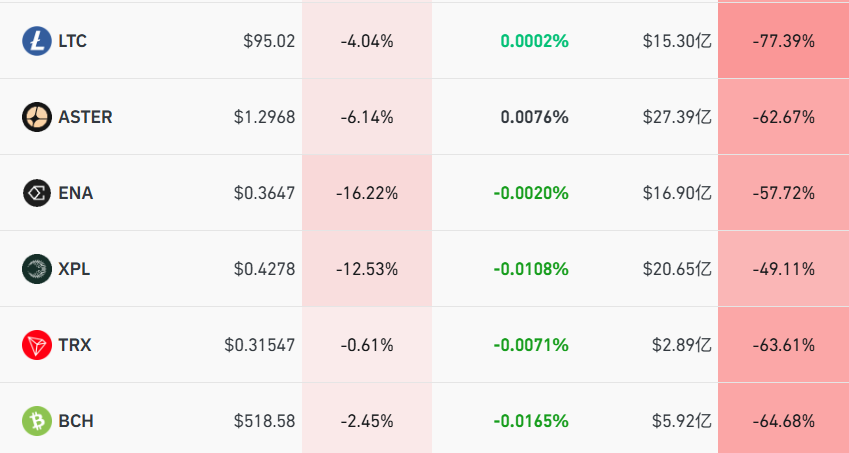Select the ENA ticker name
Screen dimensions: 849x453
click(x=75, y=193)
